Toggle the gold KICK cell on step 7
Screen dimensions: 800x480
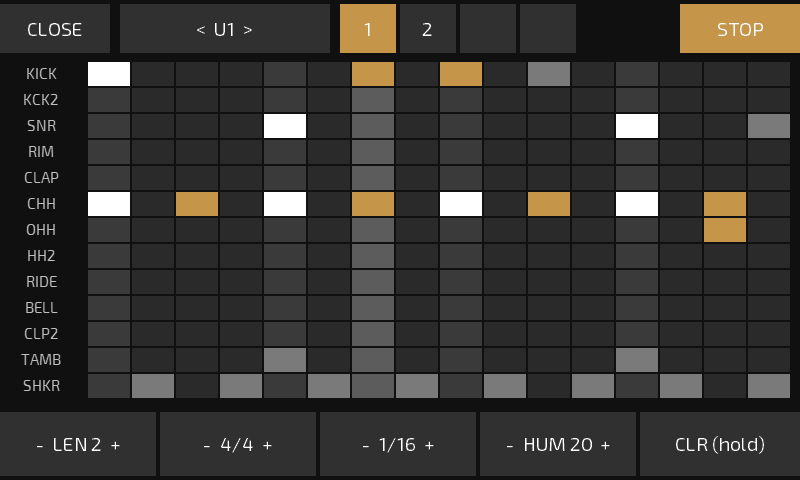(x=373, y=74)
